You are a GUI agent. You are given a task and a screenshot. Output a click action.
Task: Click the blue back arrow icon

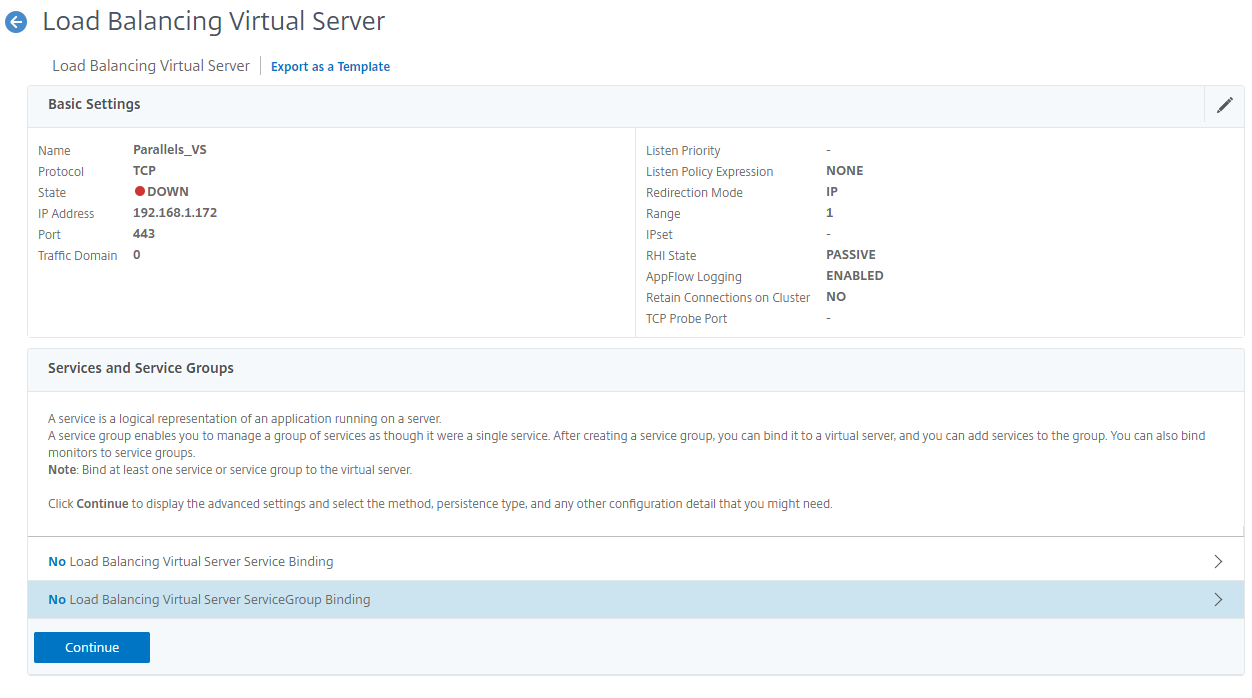16,22
